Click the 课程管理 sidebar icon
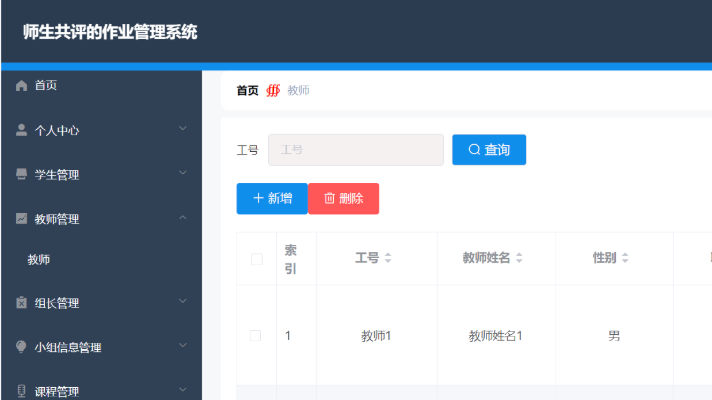Viewport: 712px width, 400px height. [22, 391]
